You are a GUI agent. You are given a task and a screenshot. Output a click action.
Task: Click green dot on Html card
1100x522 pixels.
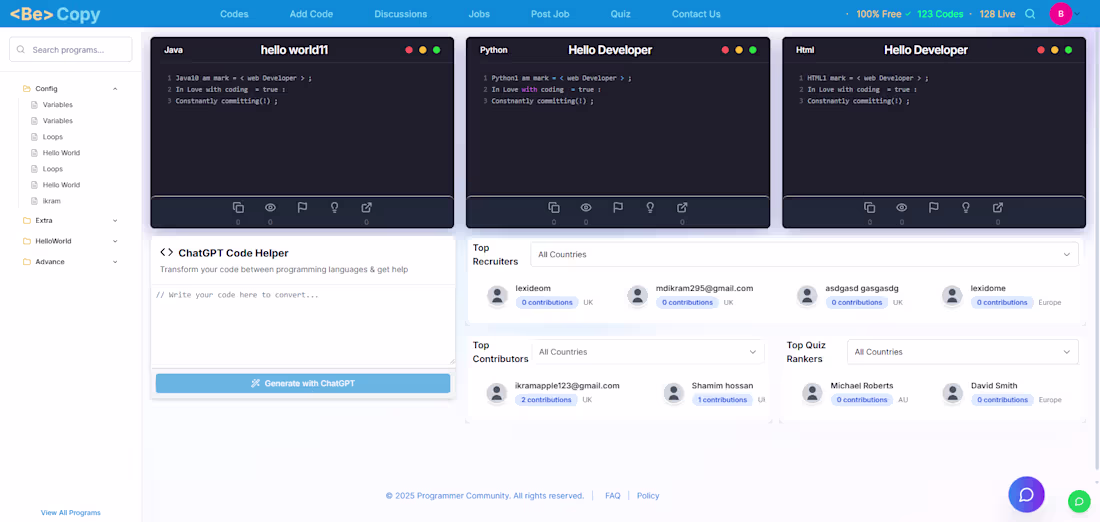[x=1068, y=50]
